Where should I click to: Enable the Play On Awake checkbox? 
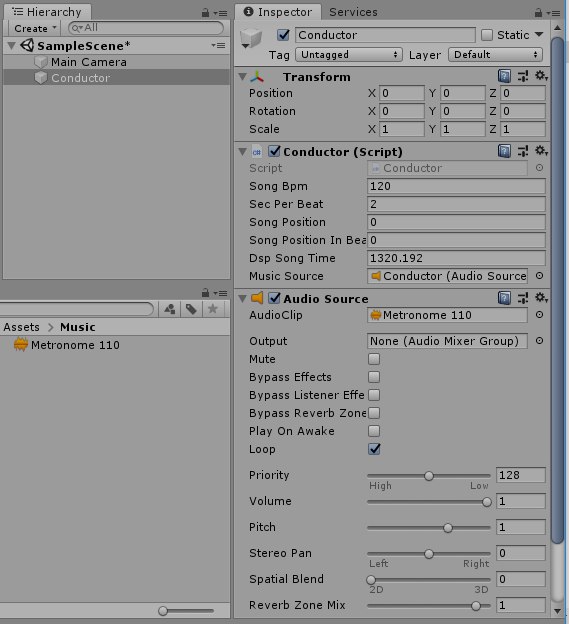point(374,431)
